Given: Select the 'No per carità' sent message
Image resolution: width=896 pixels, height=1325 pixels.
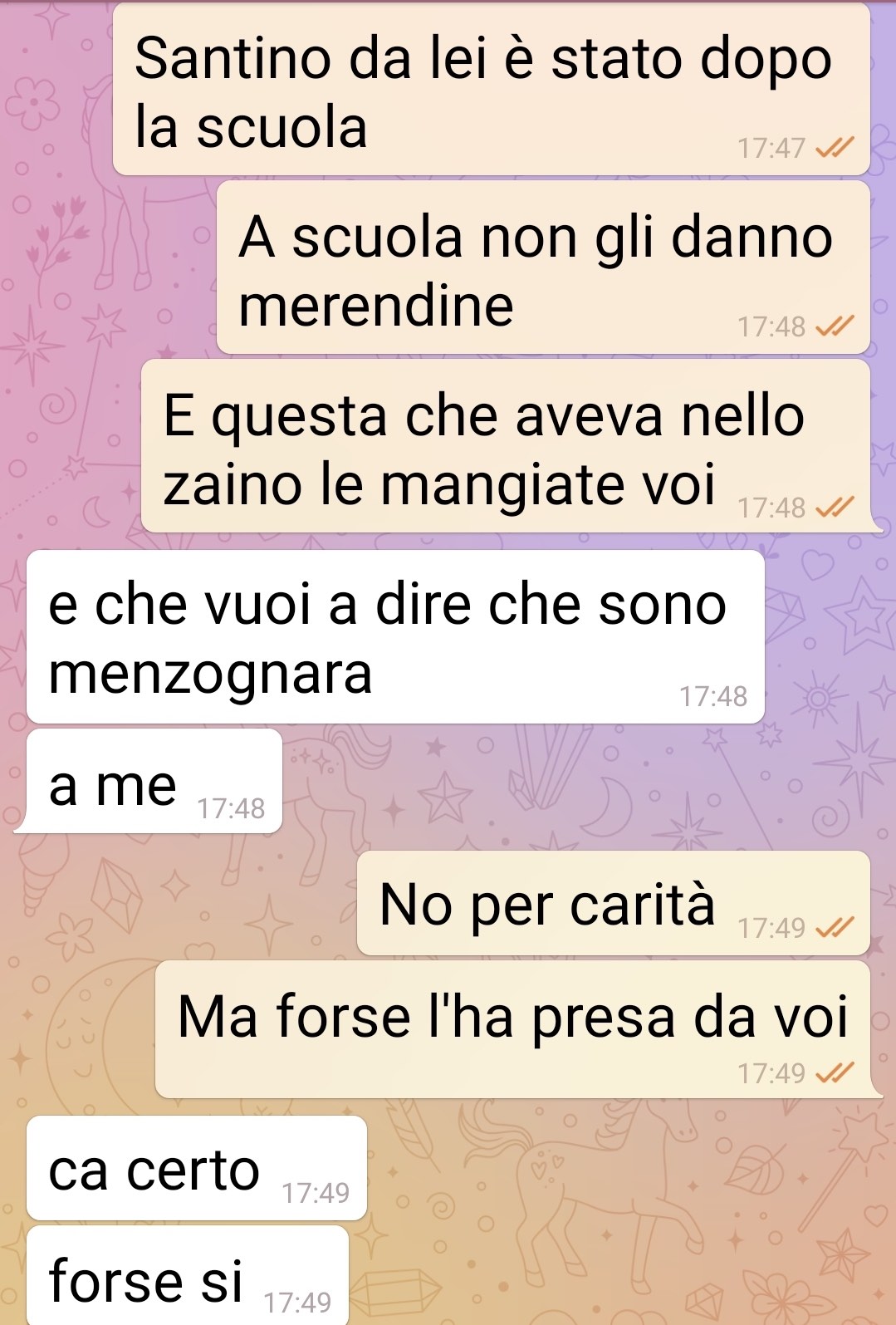Looking at the screenshot, I should [613, 903].
